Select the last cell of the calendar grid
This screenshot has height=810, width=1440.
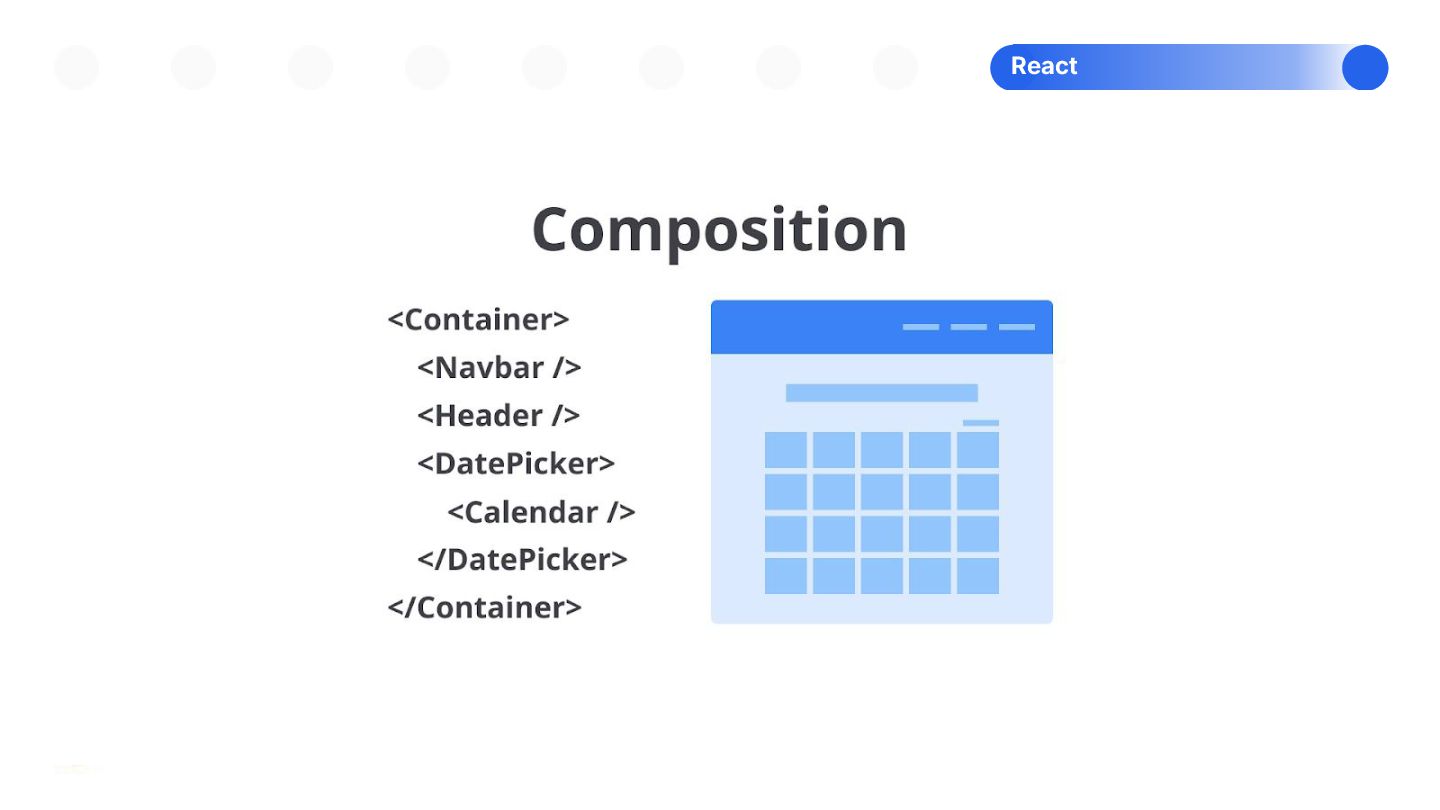point(977,576)
